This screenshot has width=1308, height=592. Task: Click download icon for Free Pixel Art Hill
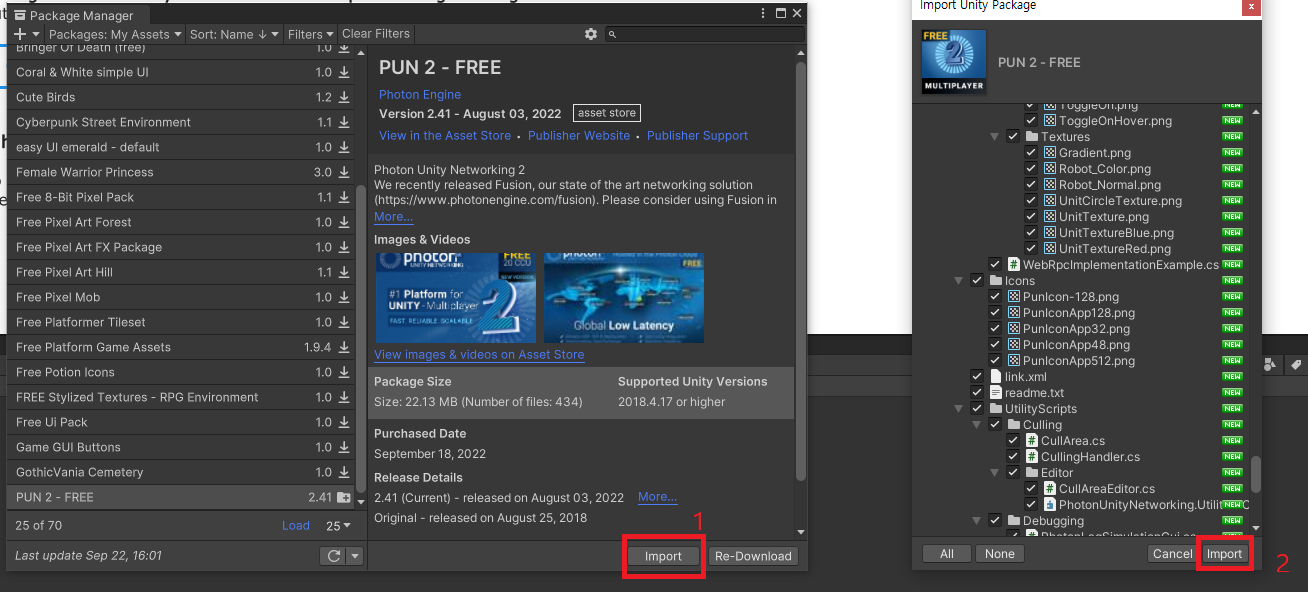pos(344,272)
